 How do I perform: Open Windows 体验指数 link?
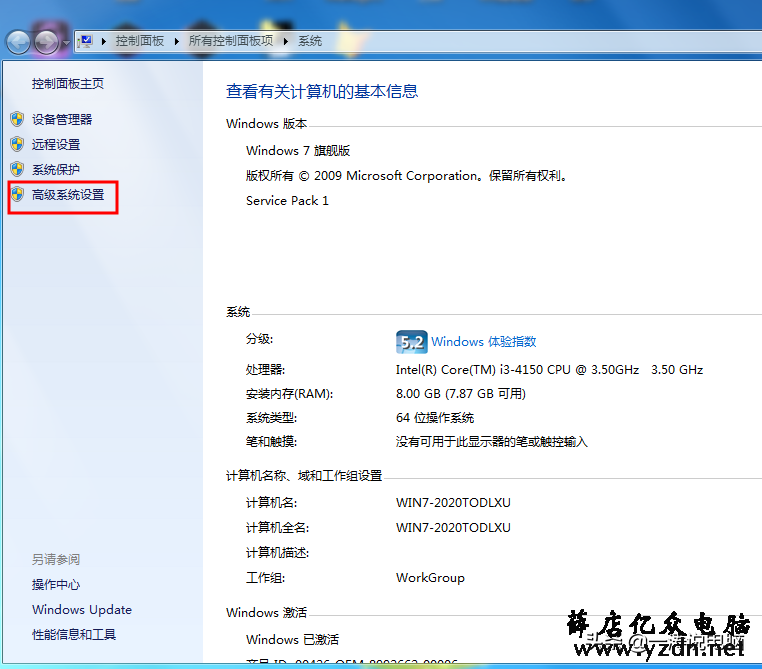pos(484,342)
